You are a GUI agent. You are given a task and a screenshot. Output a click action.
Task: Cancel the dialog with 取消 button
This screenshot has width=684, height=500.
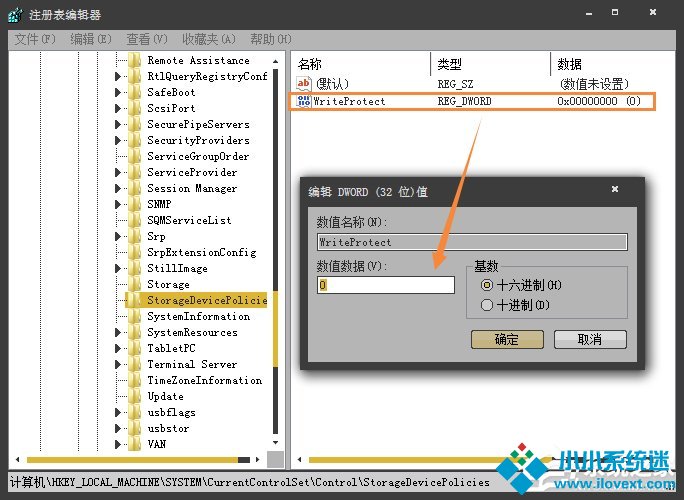click(590, 339)
